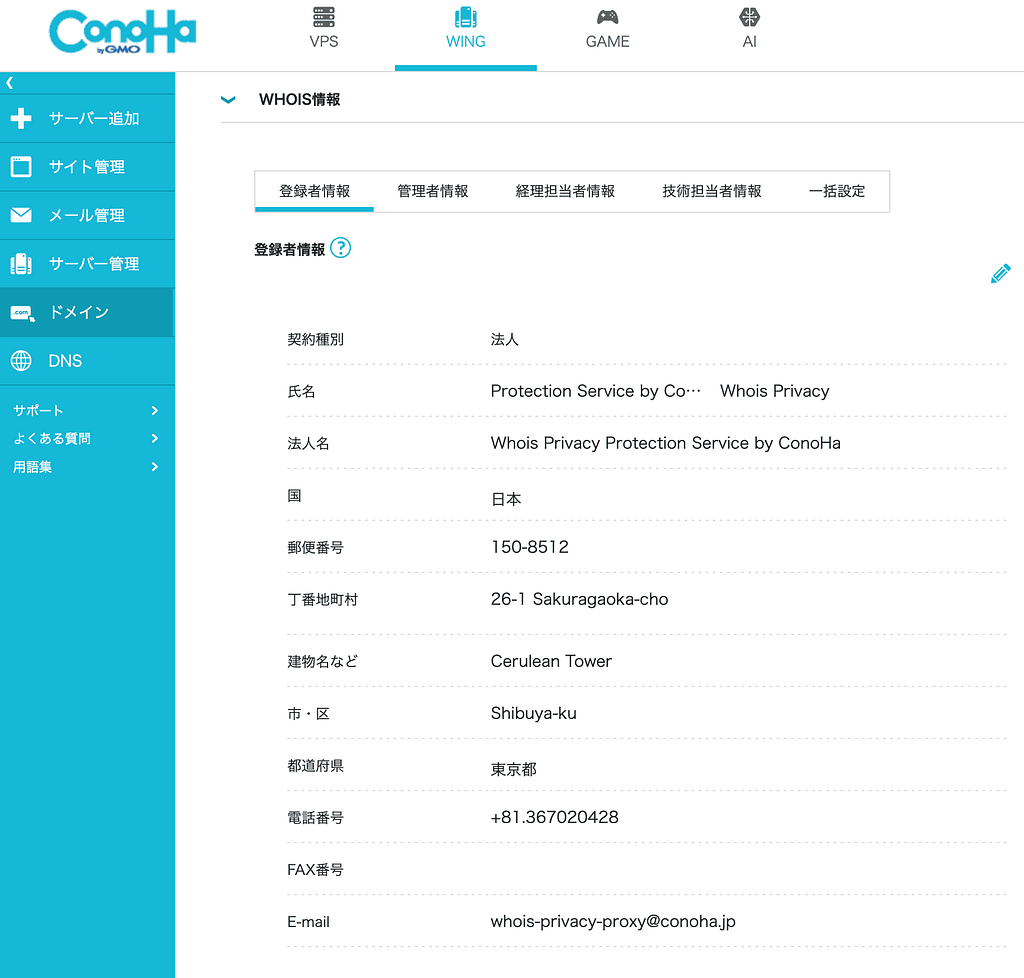Click サーバー追加 to add a server
Screen dimensions: 1024x978
(x=87, y=118)
